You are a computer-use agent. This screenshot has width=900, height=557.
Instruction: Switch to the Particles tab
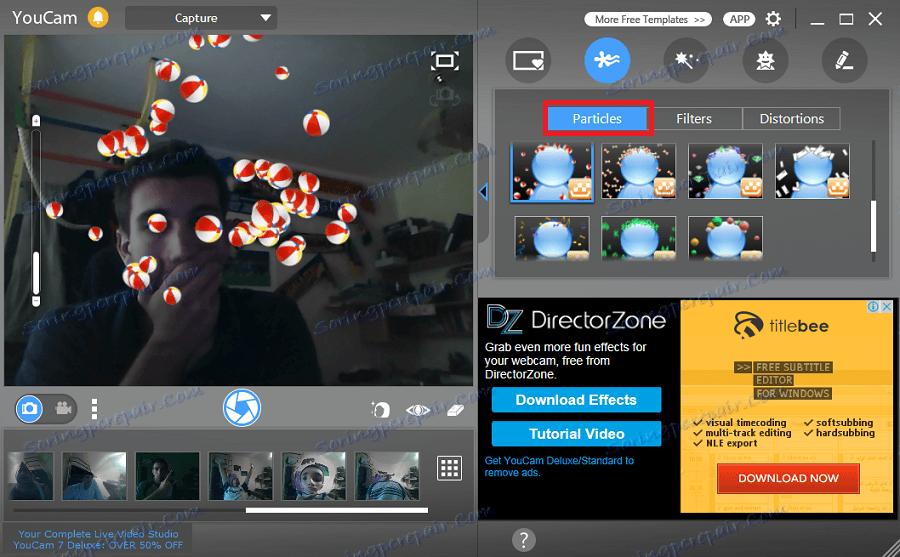tap(597, 119)
